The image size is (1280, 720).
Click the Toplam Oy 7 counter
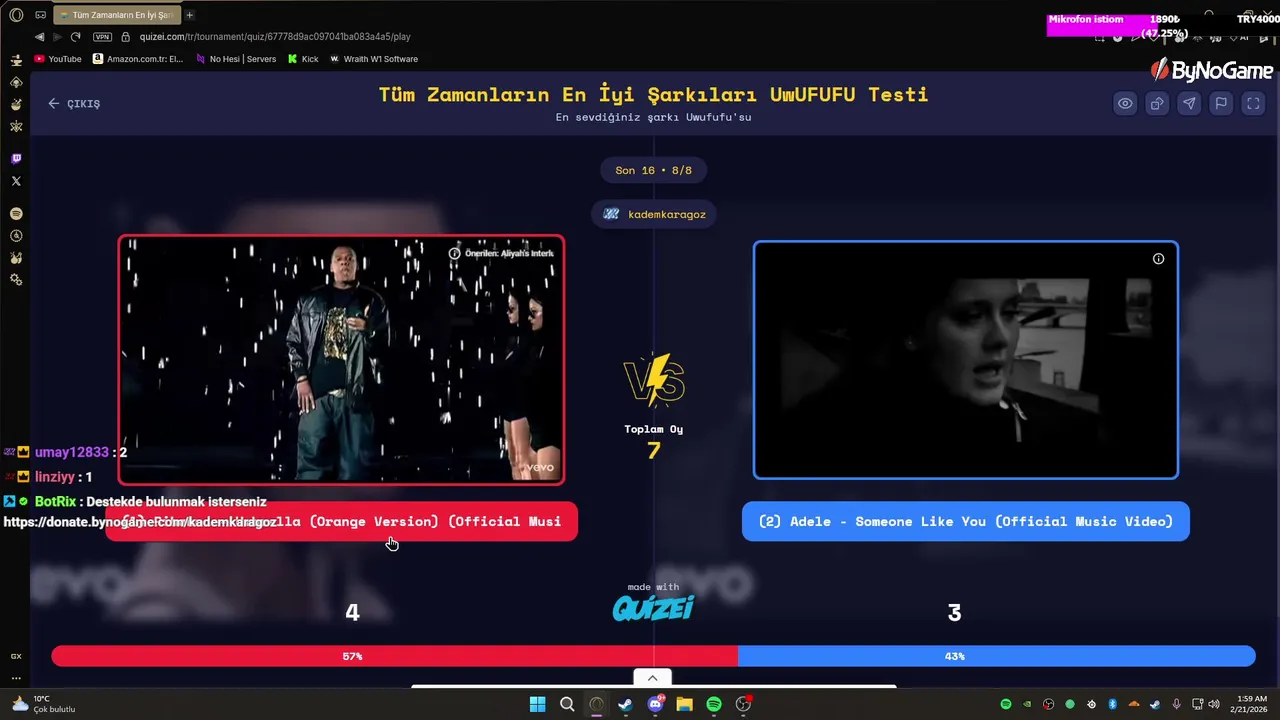tap(654, 441)
